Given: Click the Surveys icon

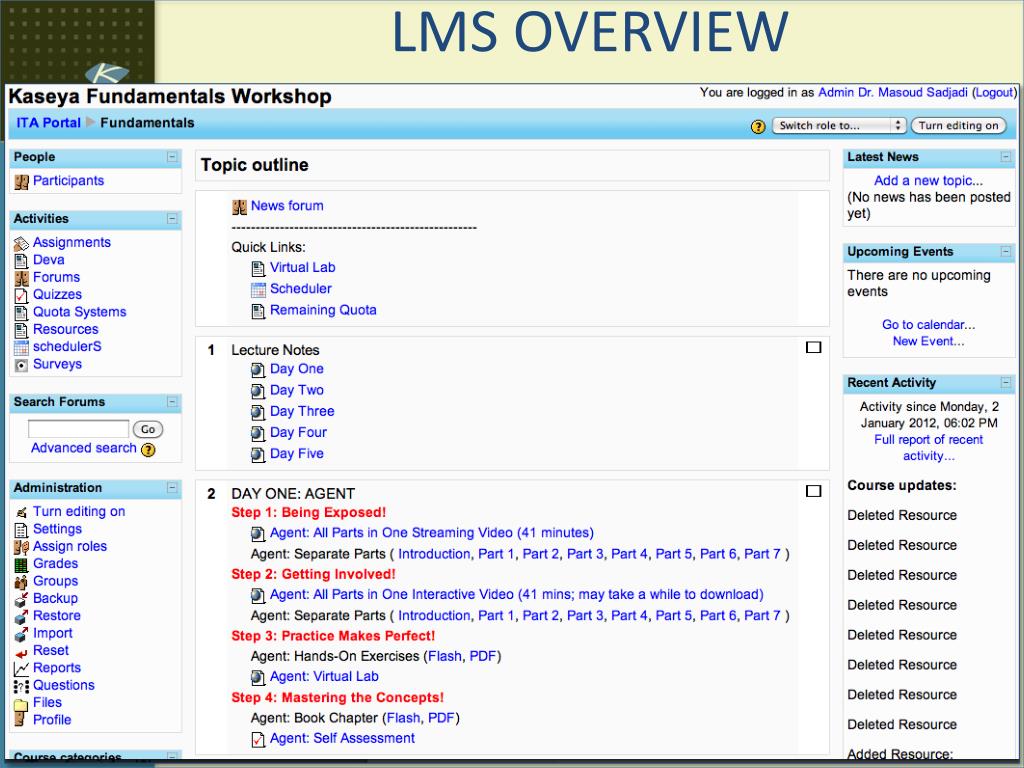Looking at the screenshot, I should [x=22, y=365].
